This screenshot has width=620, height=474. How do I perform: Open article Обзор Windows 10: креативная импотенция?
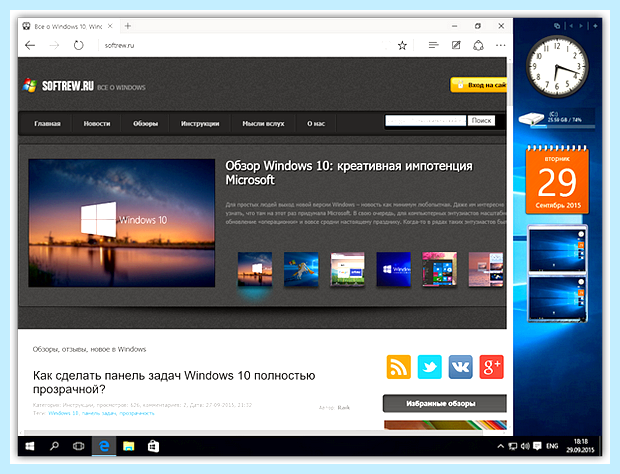pos(349,173)
